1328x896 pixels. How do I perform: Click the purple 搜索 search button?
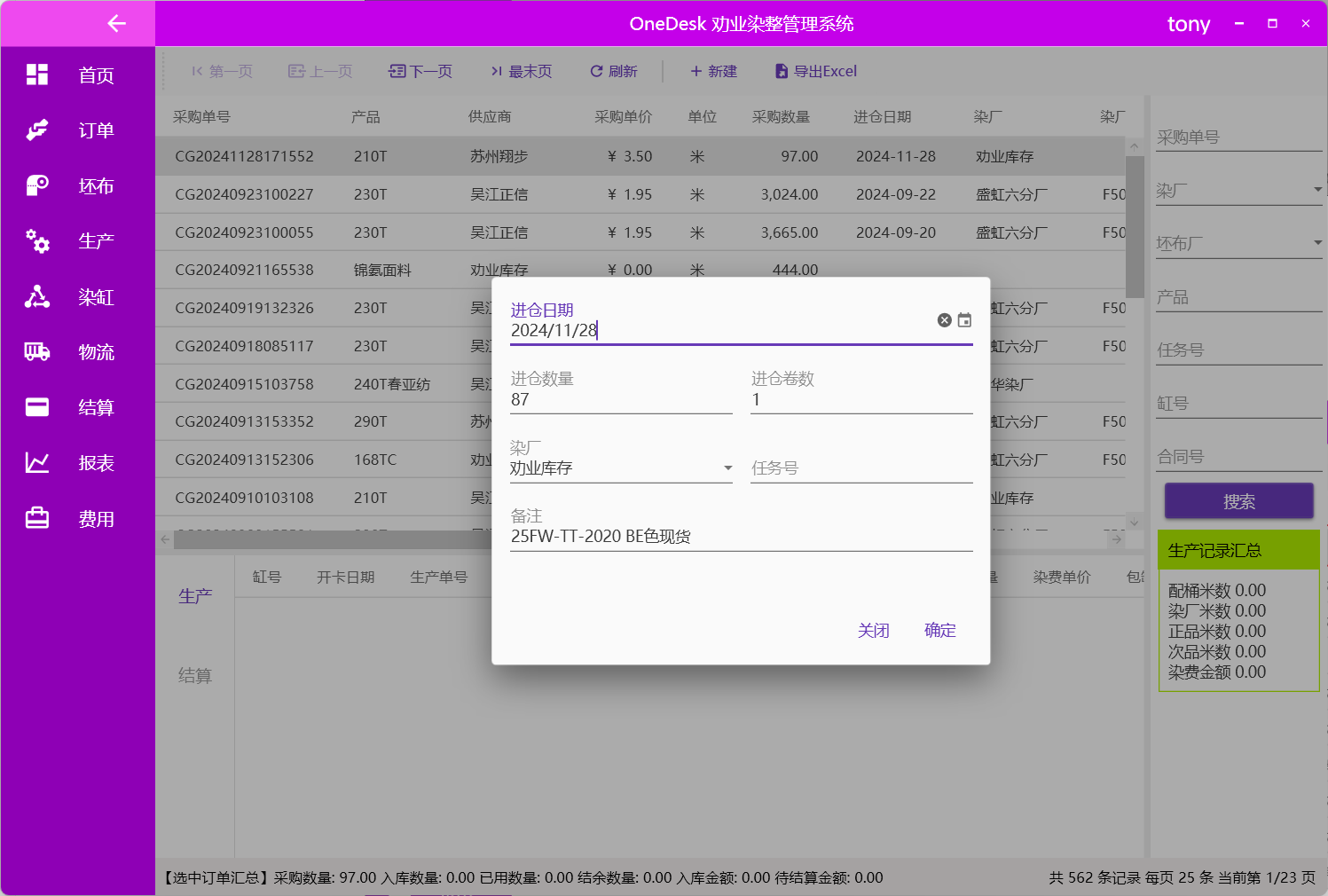tap(1238, 501)
